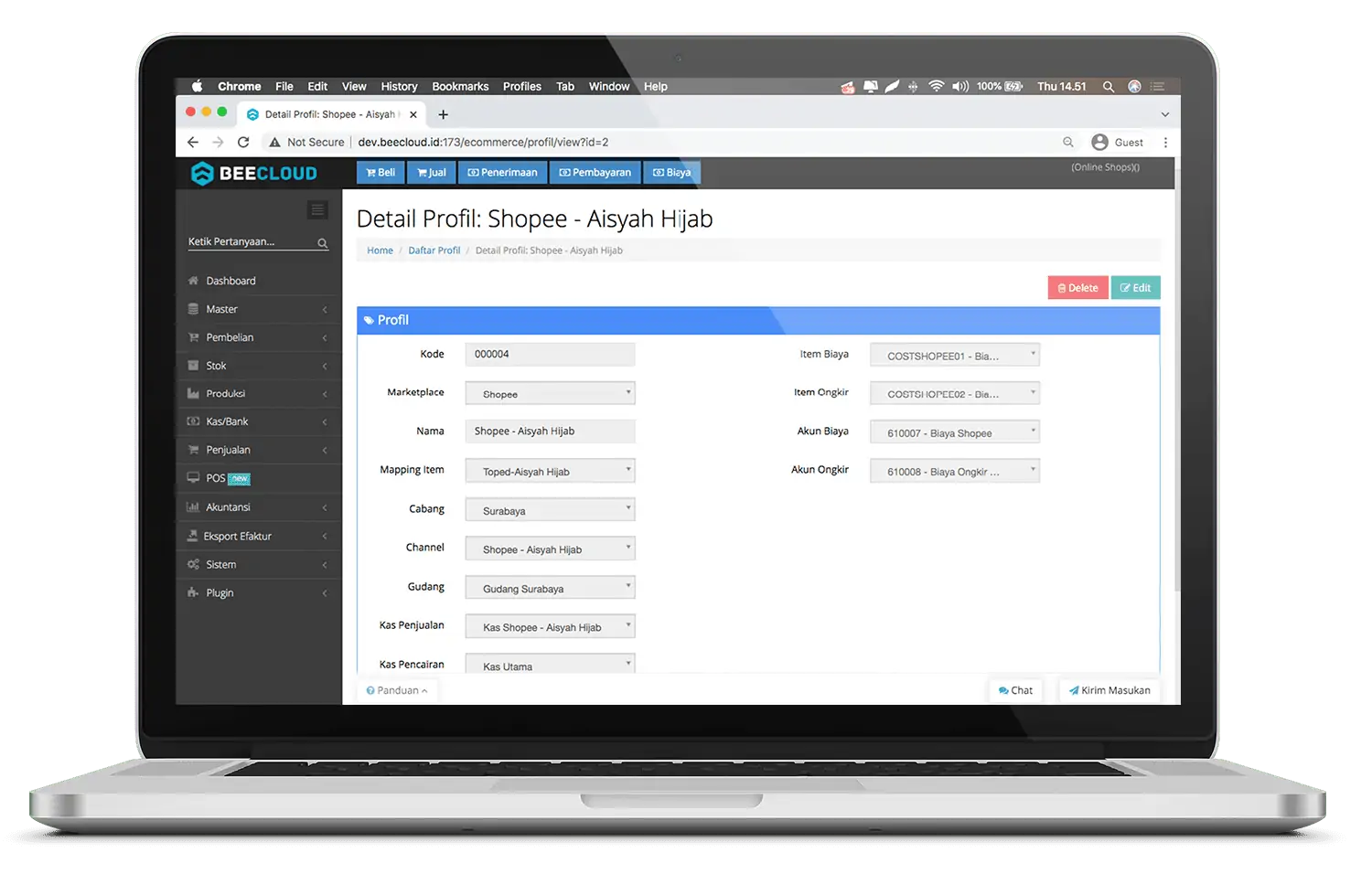
Task: Click the Sistem gears icon
Action: pyautogui.click(x=193, y=564)
